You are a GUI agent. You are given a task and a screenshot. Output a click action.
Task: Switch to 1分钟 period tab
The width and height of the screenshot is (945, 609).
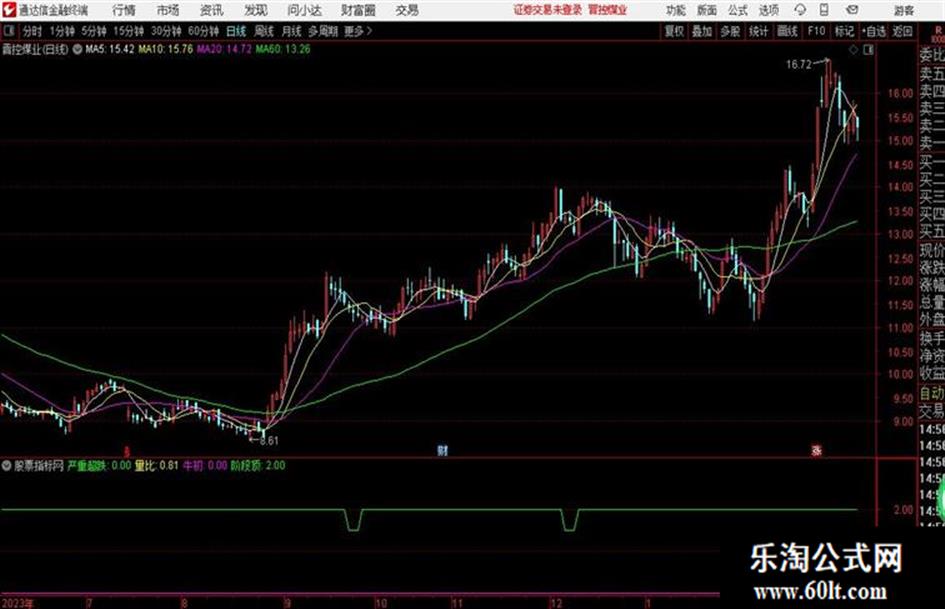pyautogui.click(x=62, y=31)
